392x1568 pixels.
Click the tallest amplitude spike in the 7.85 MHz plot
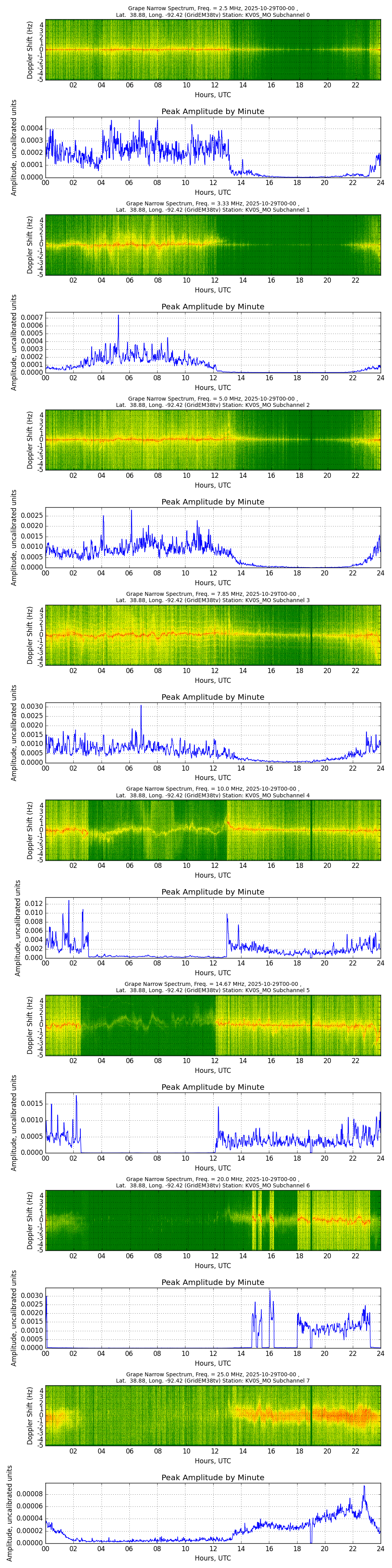point(141,706)
